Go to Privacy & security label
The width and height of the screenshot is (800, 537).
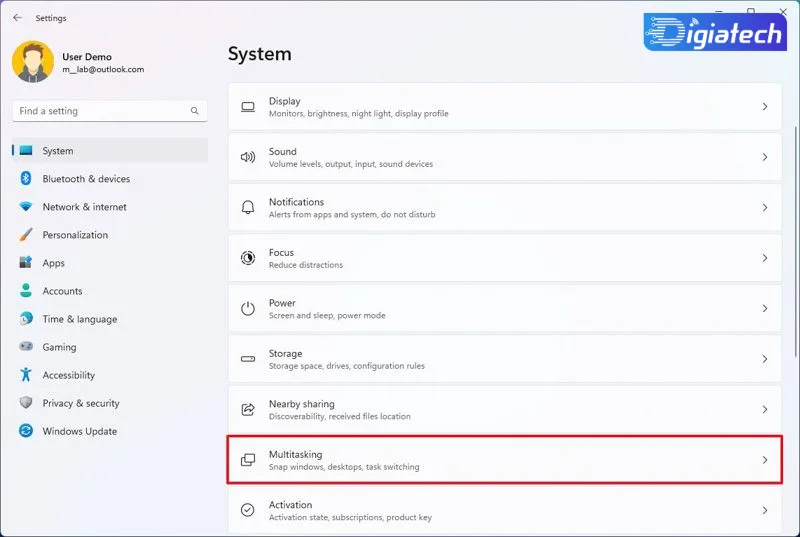click(81, 403)
